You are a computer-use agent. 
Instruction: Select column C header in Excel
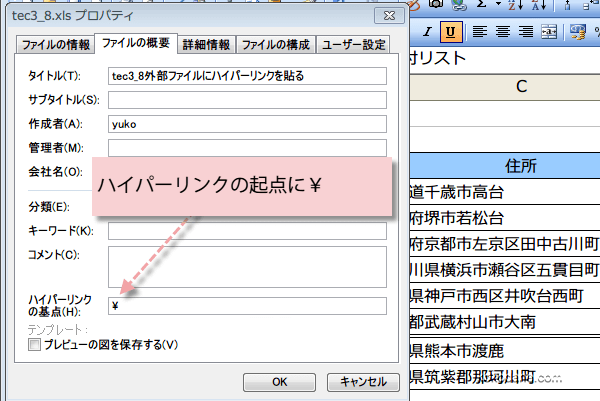coord(505,87)
